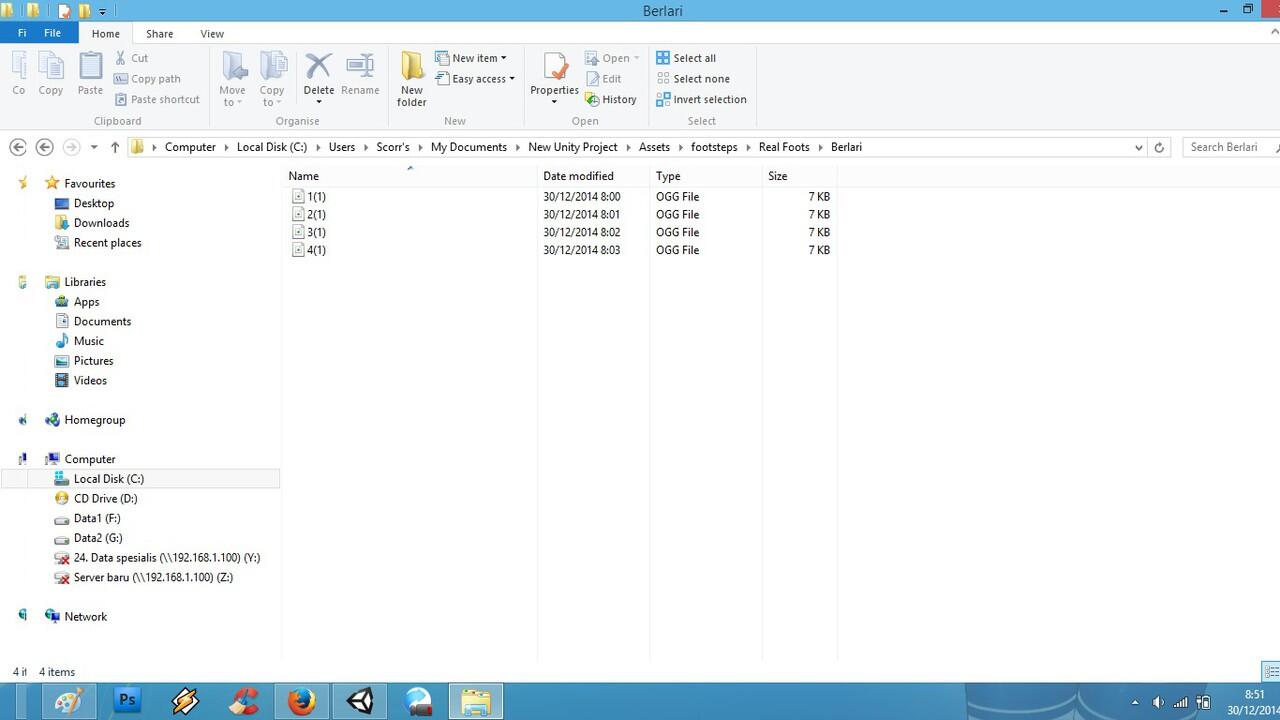Select the 1(1) OGG file icon
The image size is (1280, 720).
pyautogui.click(x=298, y=197)
